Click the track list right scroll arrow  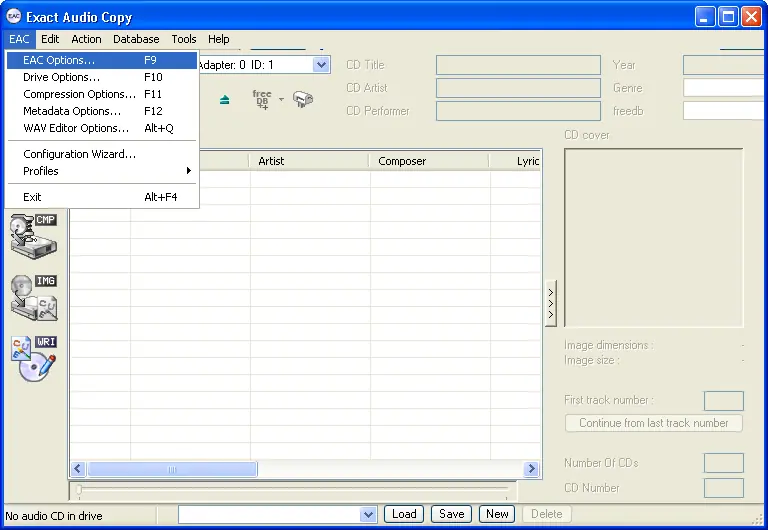pyautogui.click(x=531, y=469)
